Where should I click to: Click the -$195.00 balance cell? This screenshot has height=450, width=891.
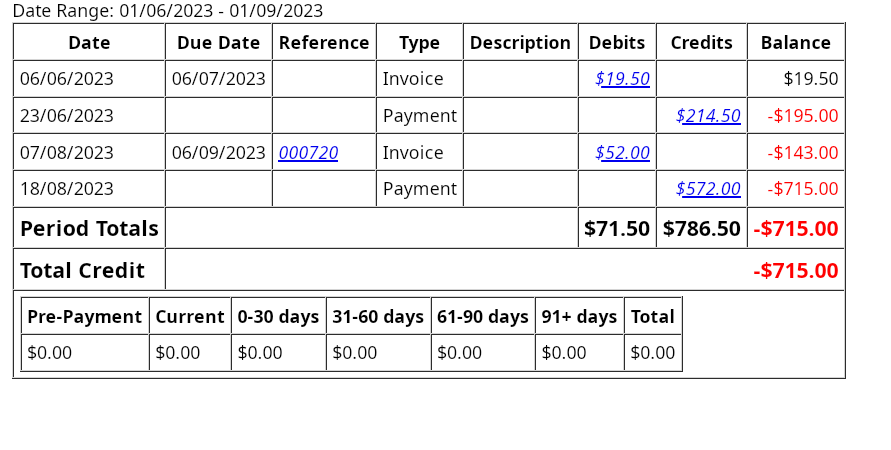click(x=802, y=116)
